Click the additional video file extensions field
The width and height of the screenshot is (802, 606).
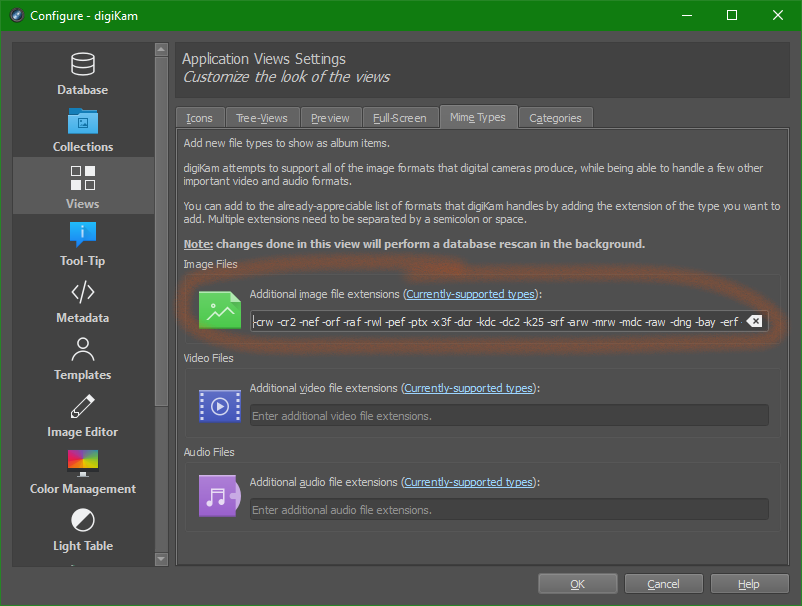509,415
